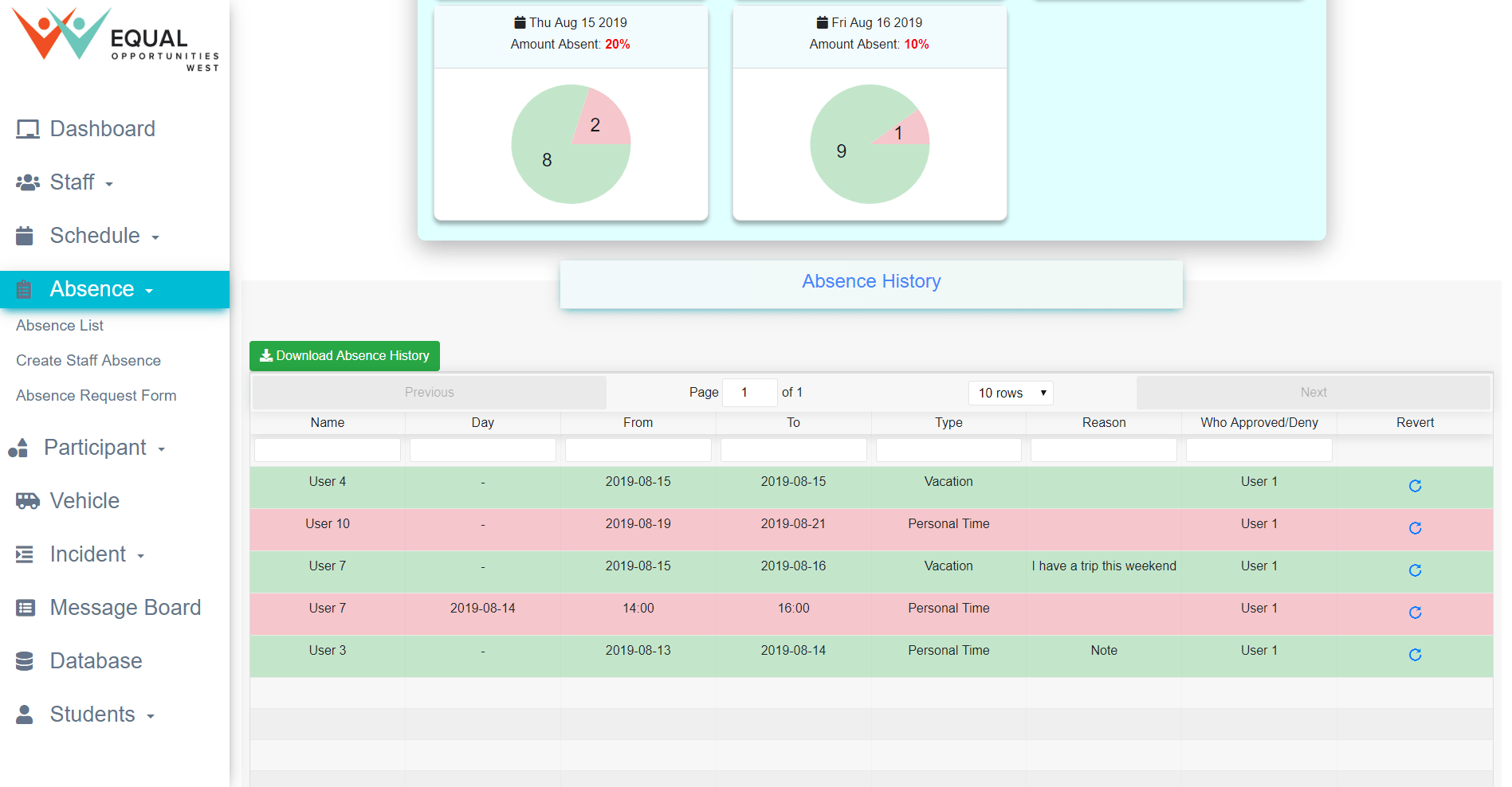Click Download Absence History button
This screenshot has width=1512, height=787.
tap(344, 356)
